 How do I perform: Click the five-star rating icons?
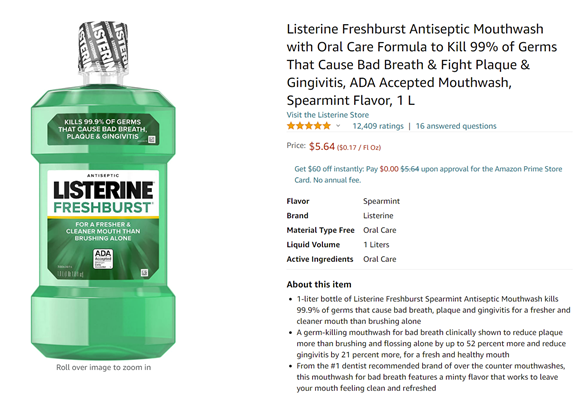click(308, 126)
